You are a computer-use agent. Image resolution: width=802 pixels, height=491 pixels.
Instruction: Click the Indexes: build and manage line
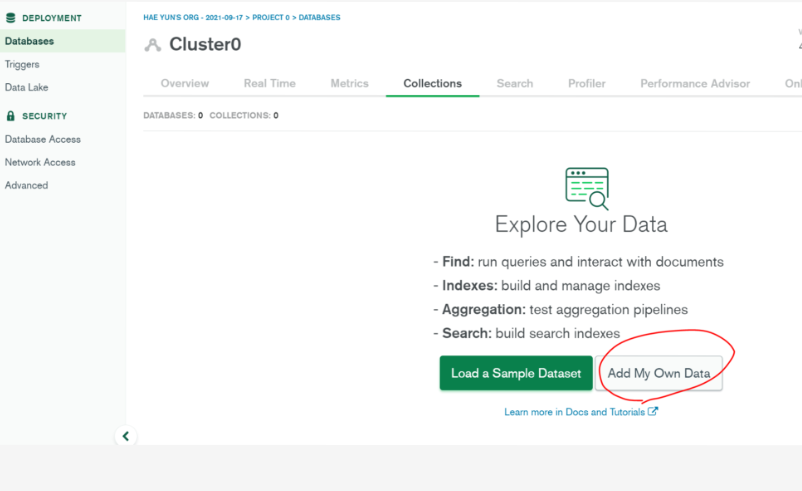point(547,285)
